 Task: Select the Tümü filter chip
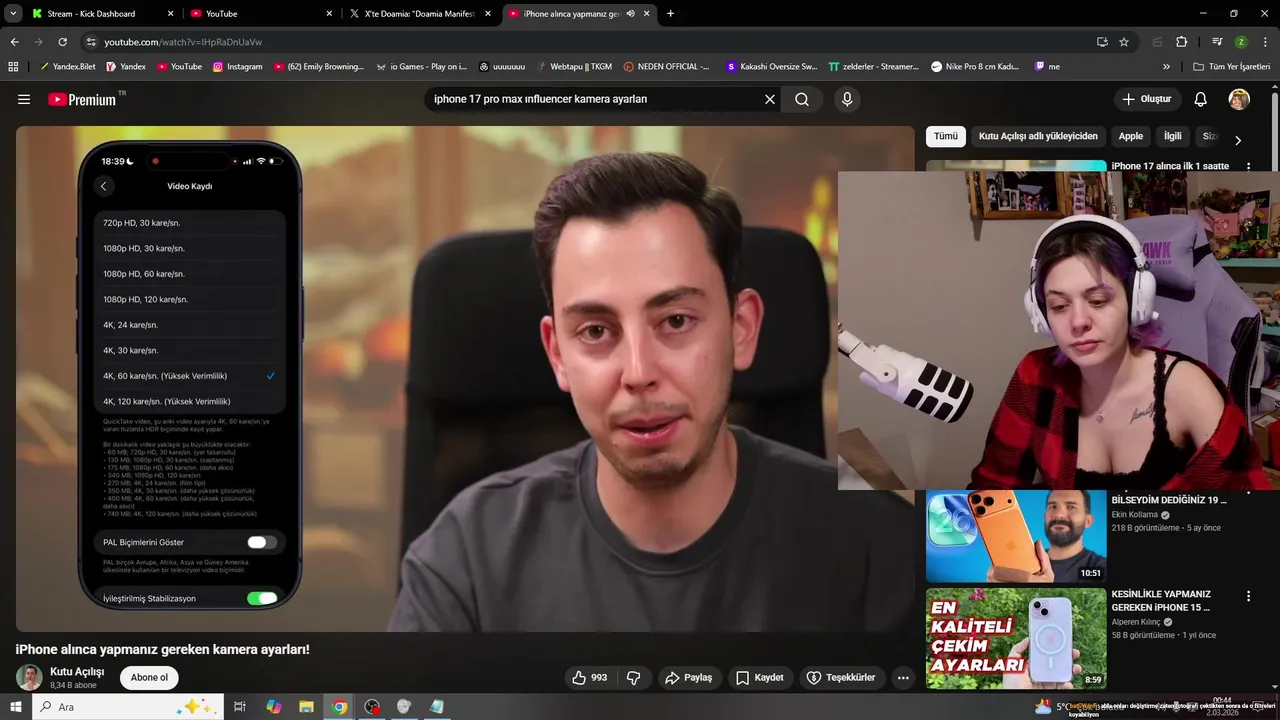pos(946,137)
